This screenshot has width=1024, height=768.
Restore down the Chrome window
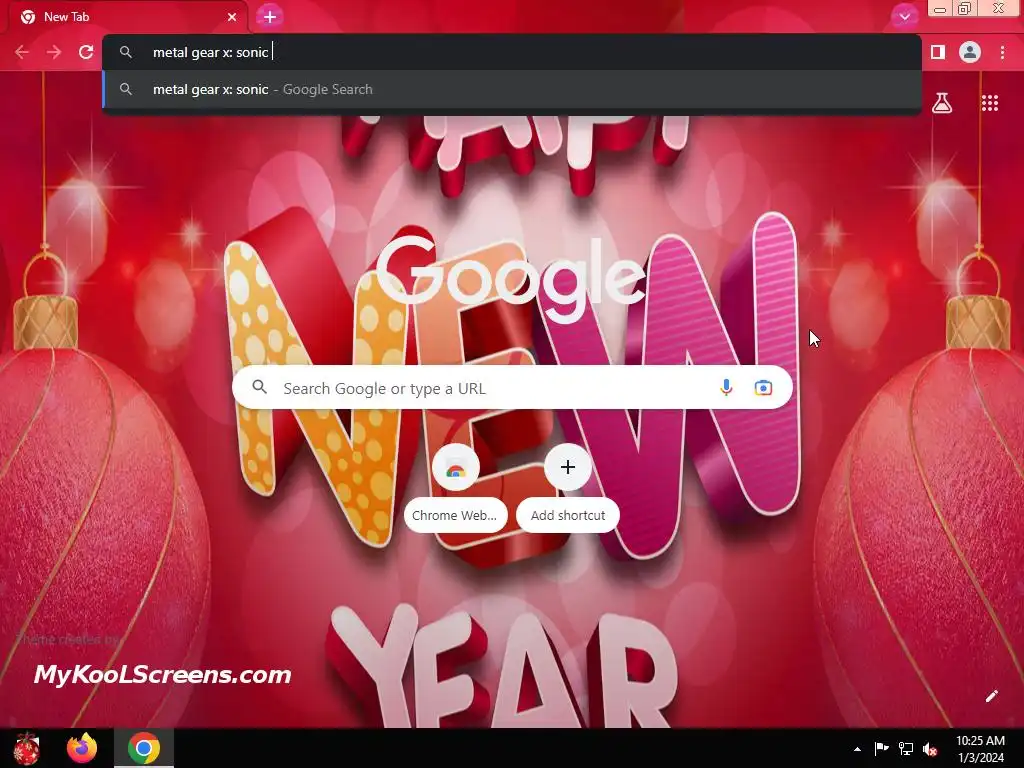[x=965, y=8]
